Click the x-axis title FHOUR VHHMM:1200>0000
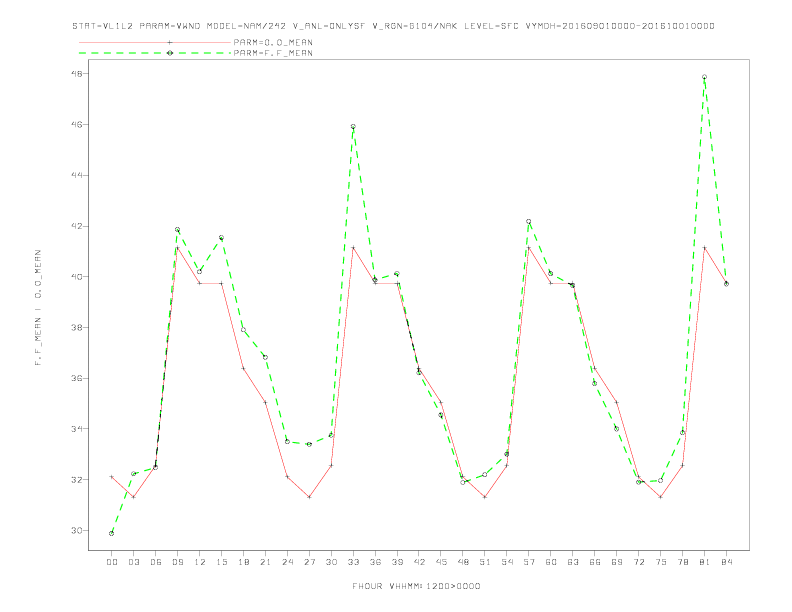The image size is (792, 612). pyautogui.click(x=416, y=586)
